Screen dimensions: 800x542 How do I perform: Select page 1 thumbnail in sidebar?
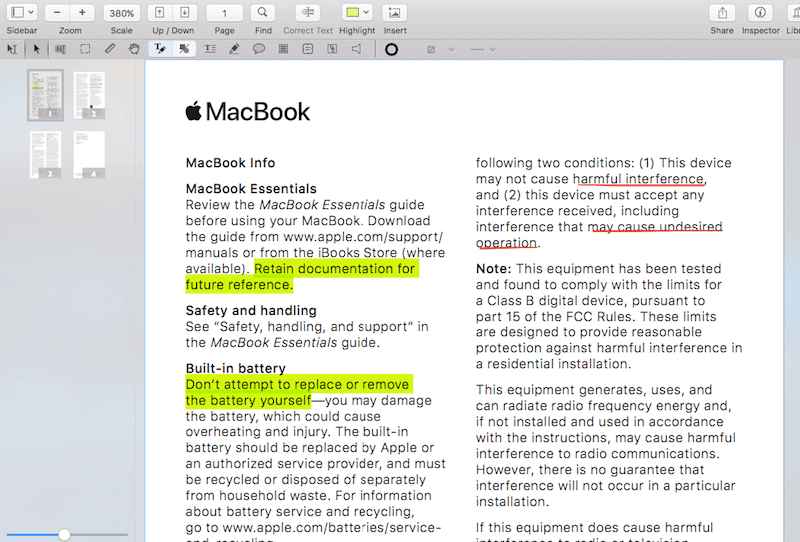45,95
